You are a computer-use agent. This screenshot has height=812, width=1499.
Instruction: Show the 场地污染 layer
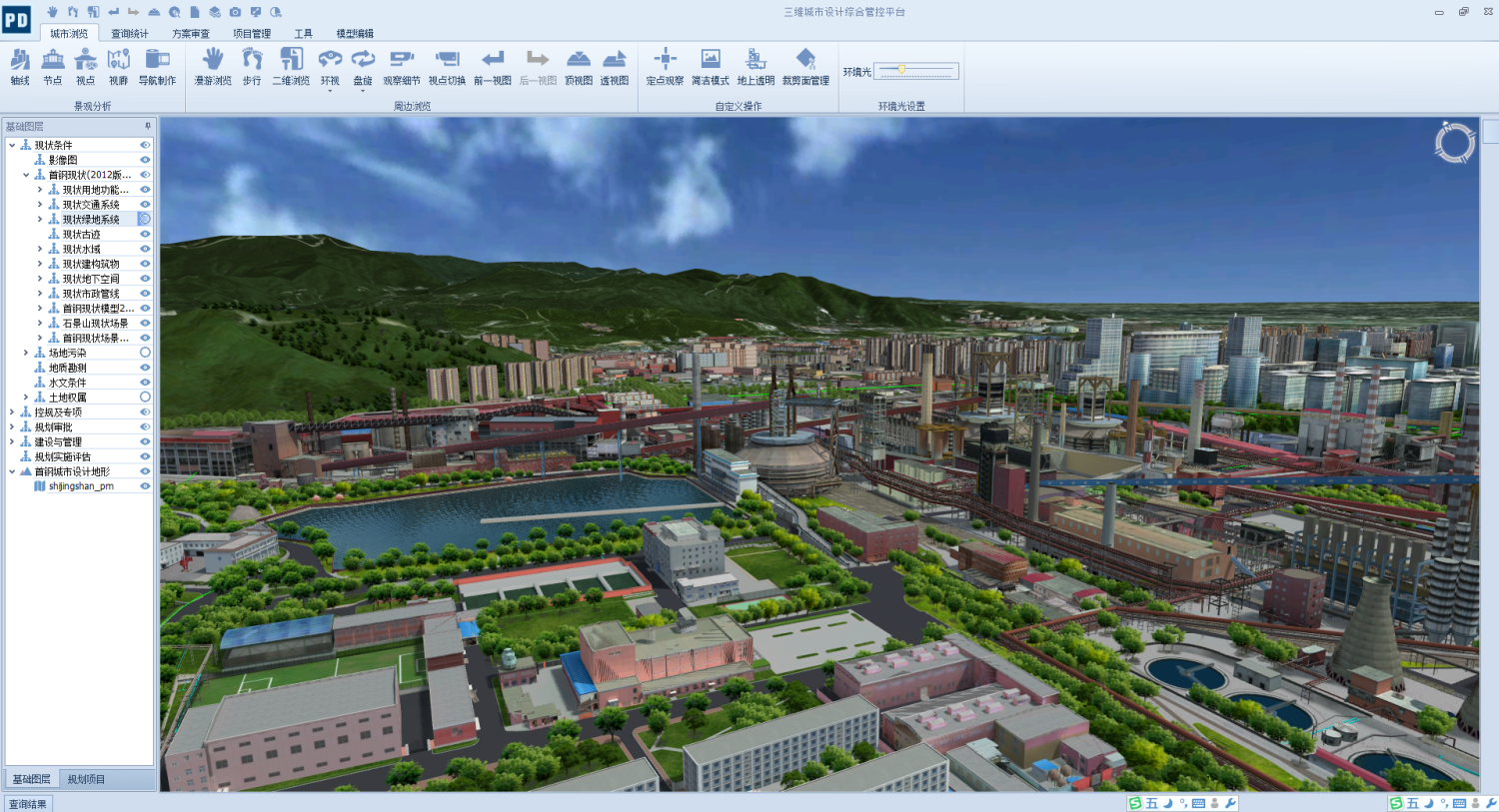pyautogui.click(x=145, y=353)
